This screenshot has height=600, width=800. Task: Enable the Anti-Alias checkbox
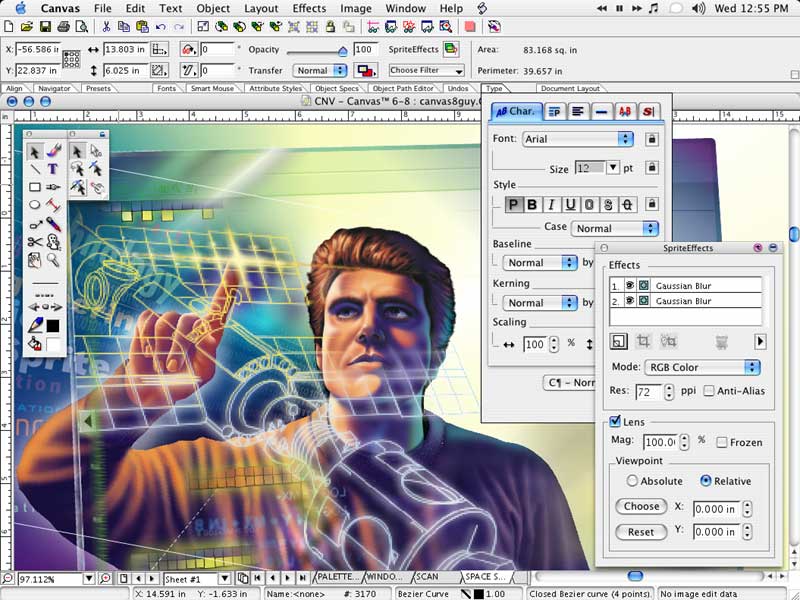point(709,391)
